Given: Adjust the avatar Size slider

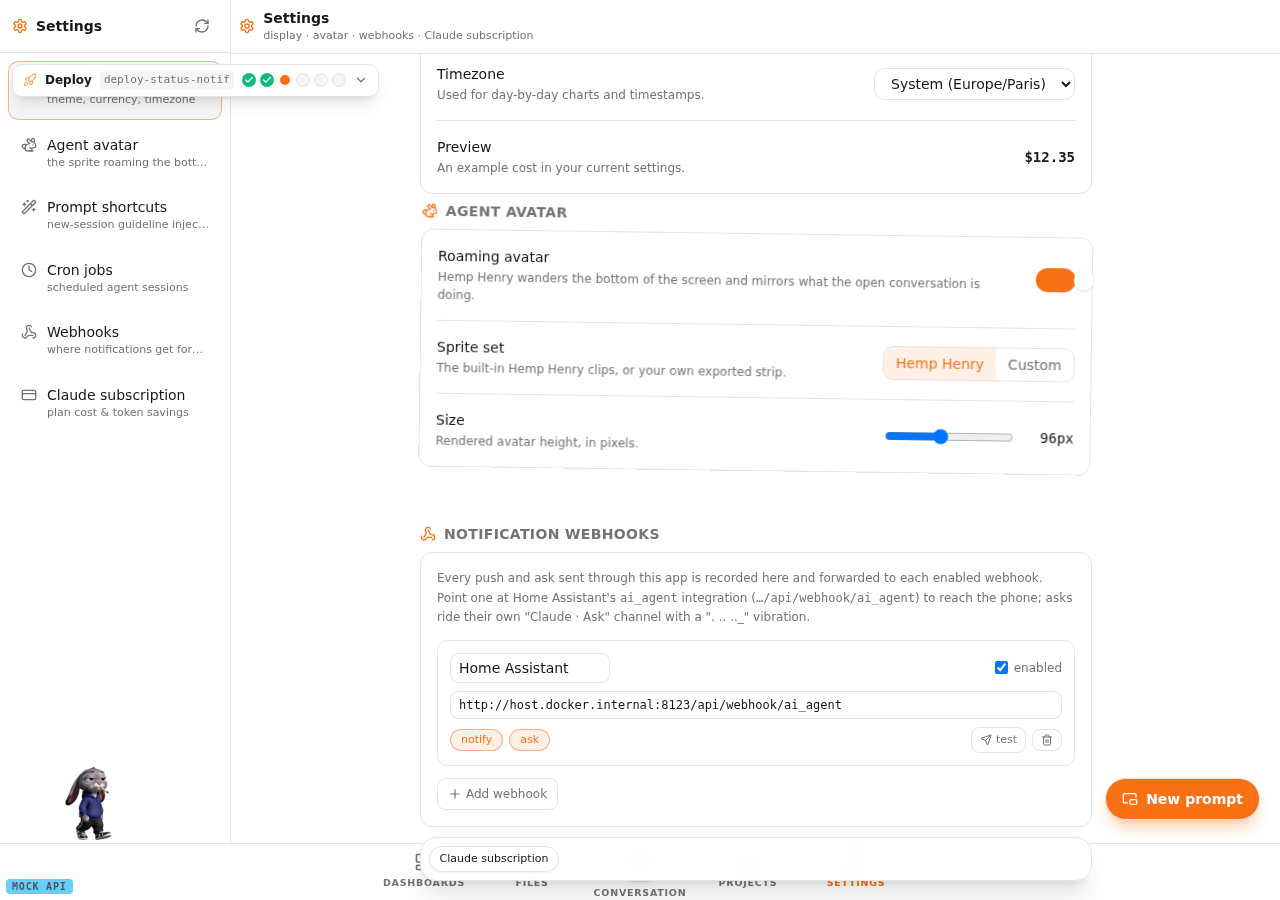Looking at the screenshot, I should pos(949,437).
